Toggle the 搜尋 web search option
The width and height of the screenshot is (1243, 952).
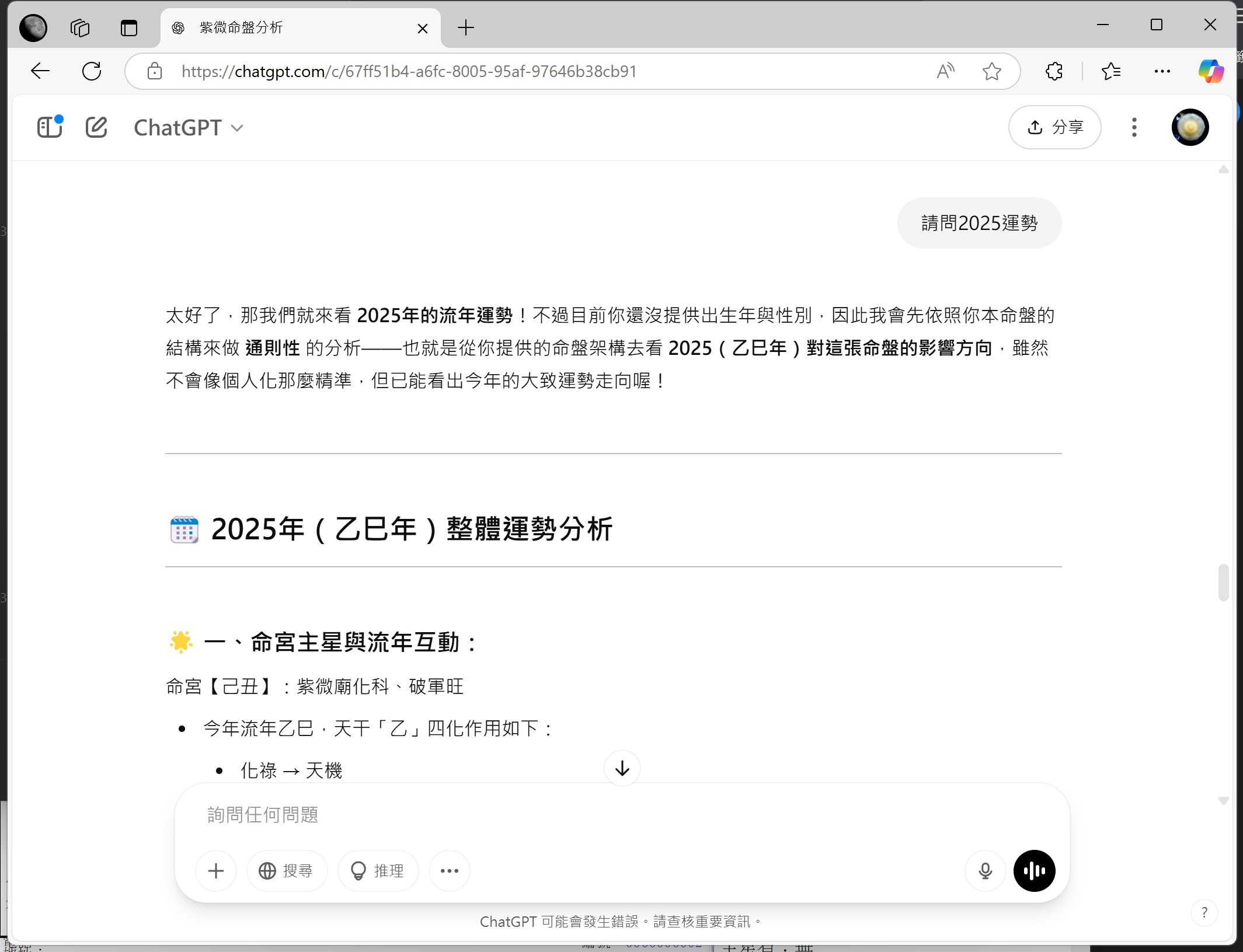(x=287, y=871)
